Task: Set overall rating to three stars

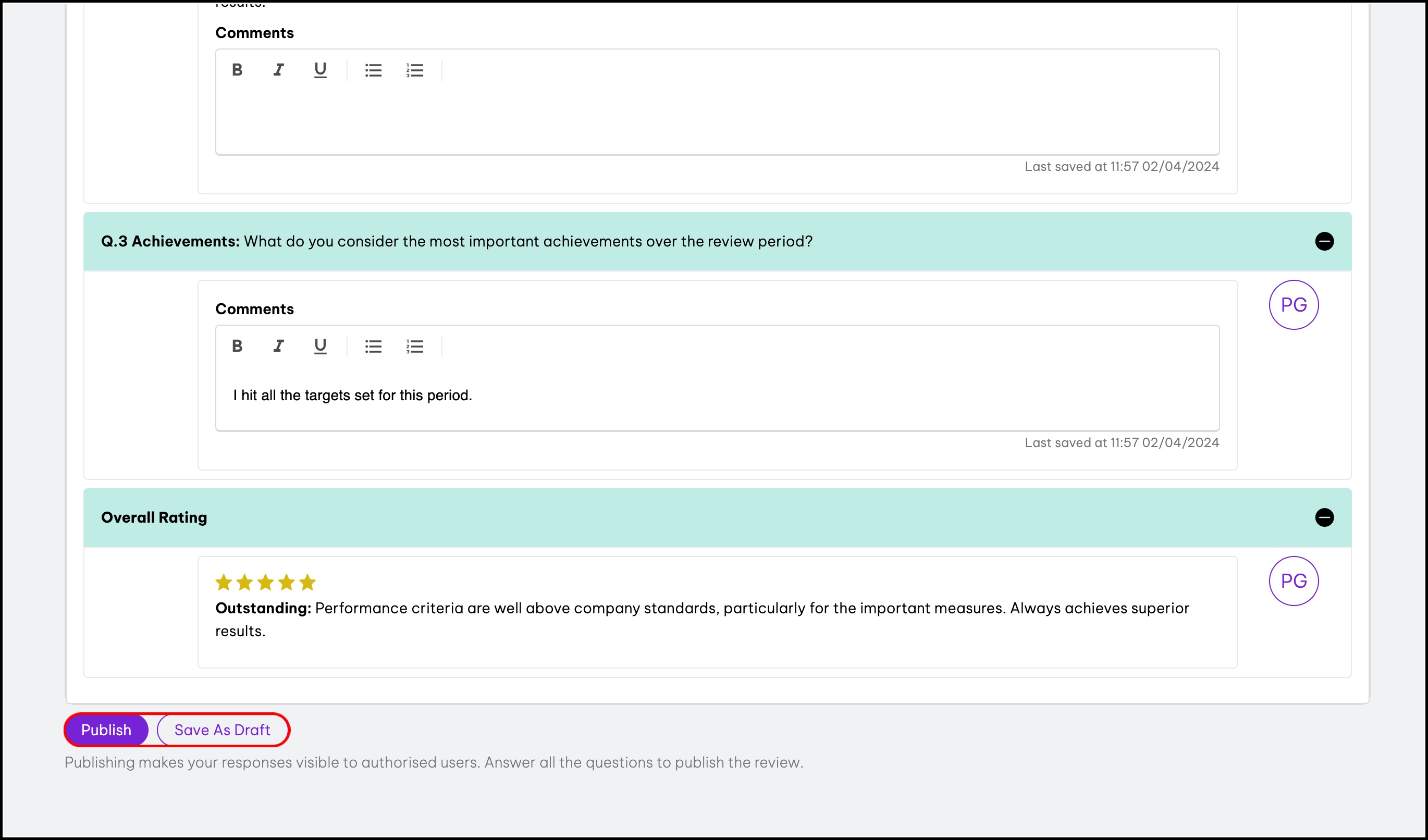Action: point(265,582)
